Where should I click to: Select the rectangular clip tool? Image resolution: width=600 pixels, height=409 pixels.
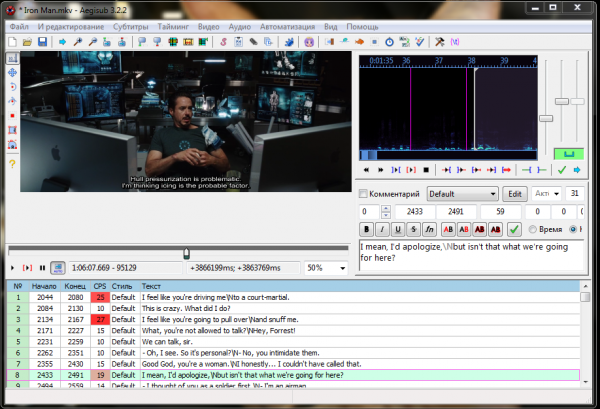point(12,130)
